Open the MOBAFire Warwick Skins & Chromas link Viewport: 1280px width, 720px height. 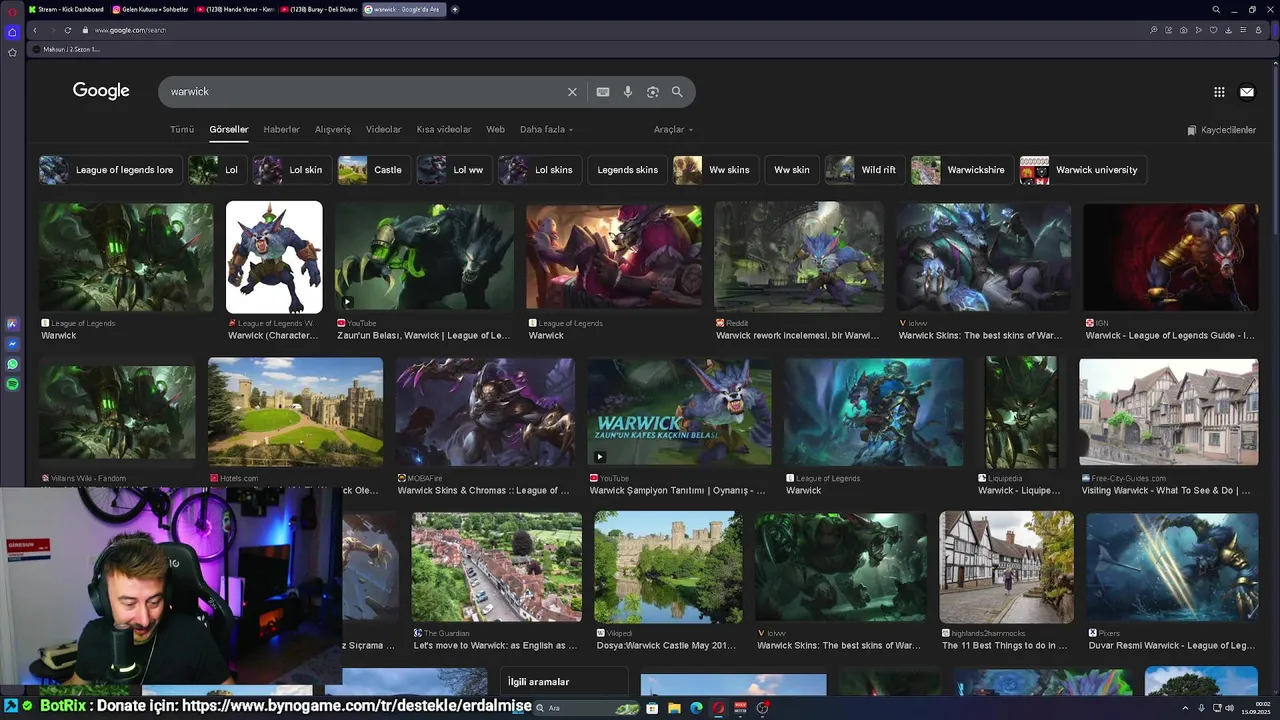click(484, 491)
